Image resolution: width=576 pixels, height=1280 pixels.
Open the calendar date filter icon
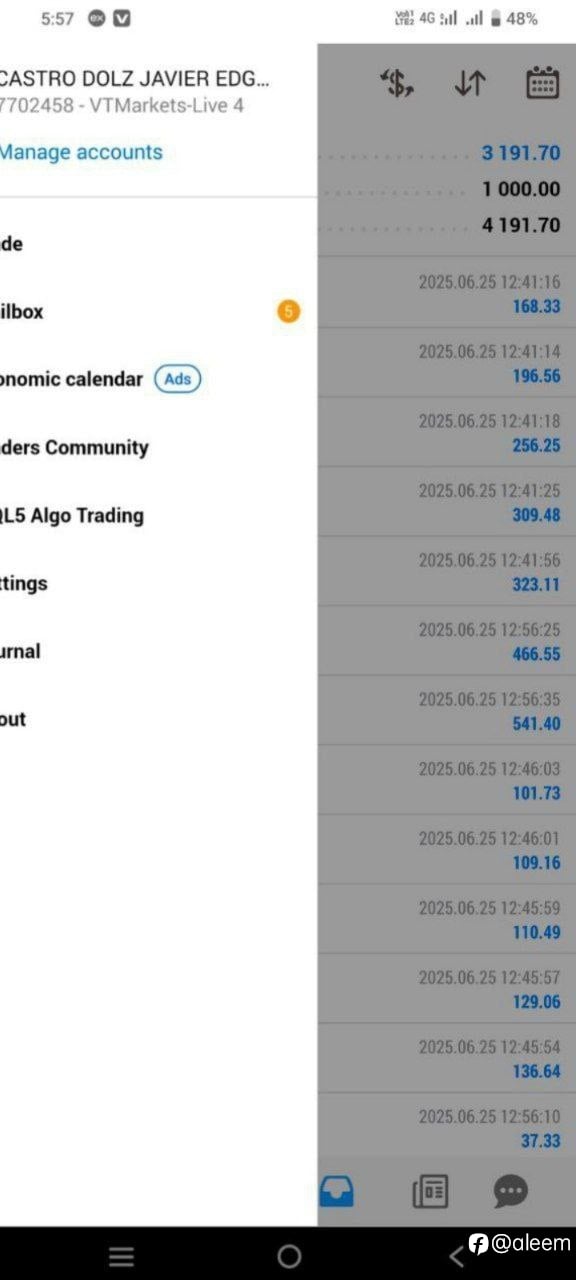[542, 83]
